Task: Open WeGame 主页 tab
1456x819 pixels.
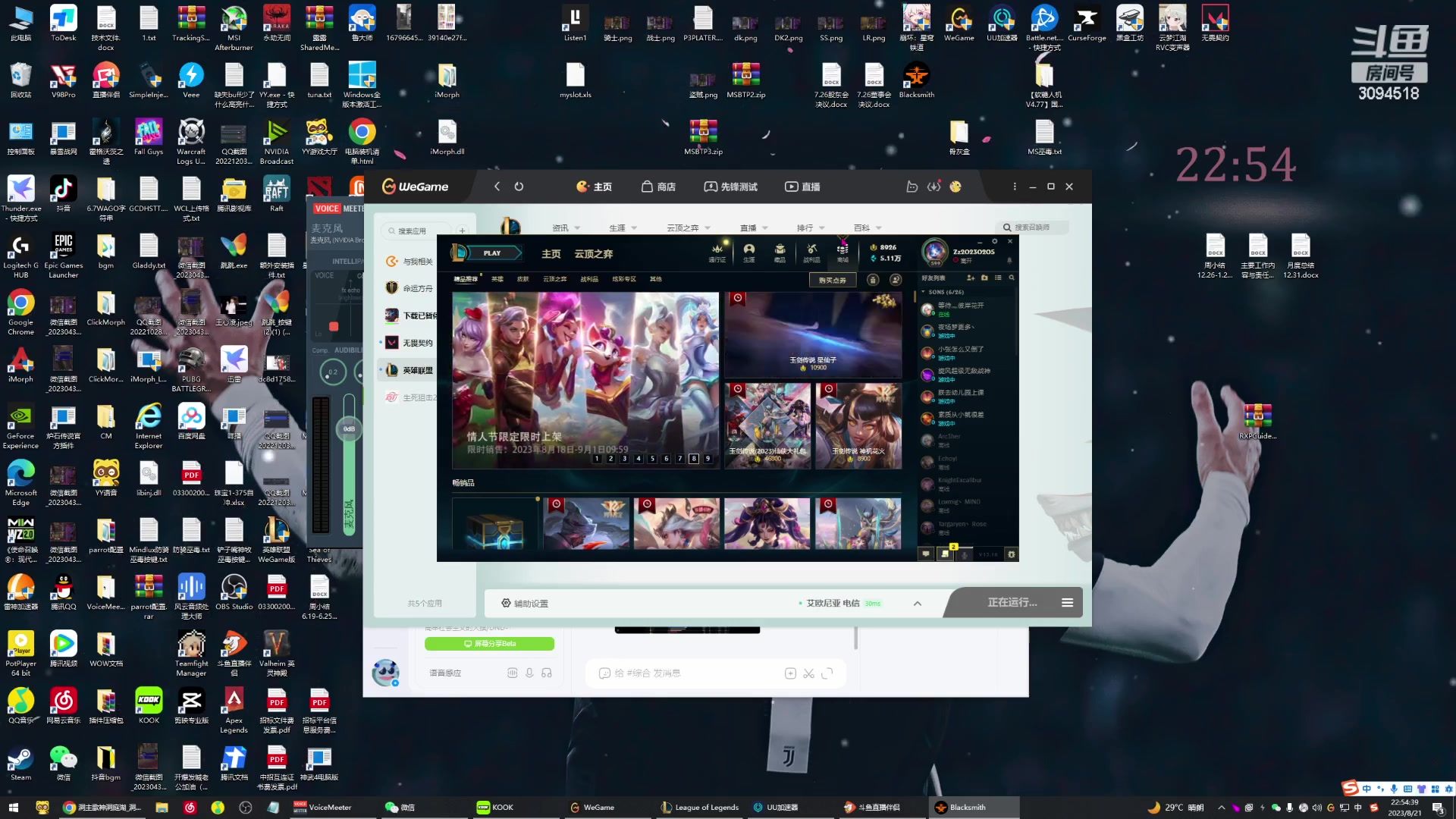Action: click(594, 187)
